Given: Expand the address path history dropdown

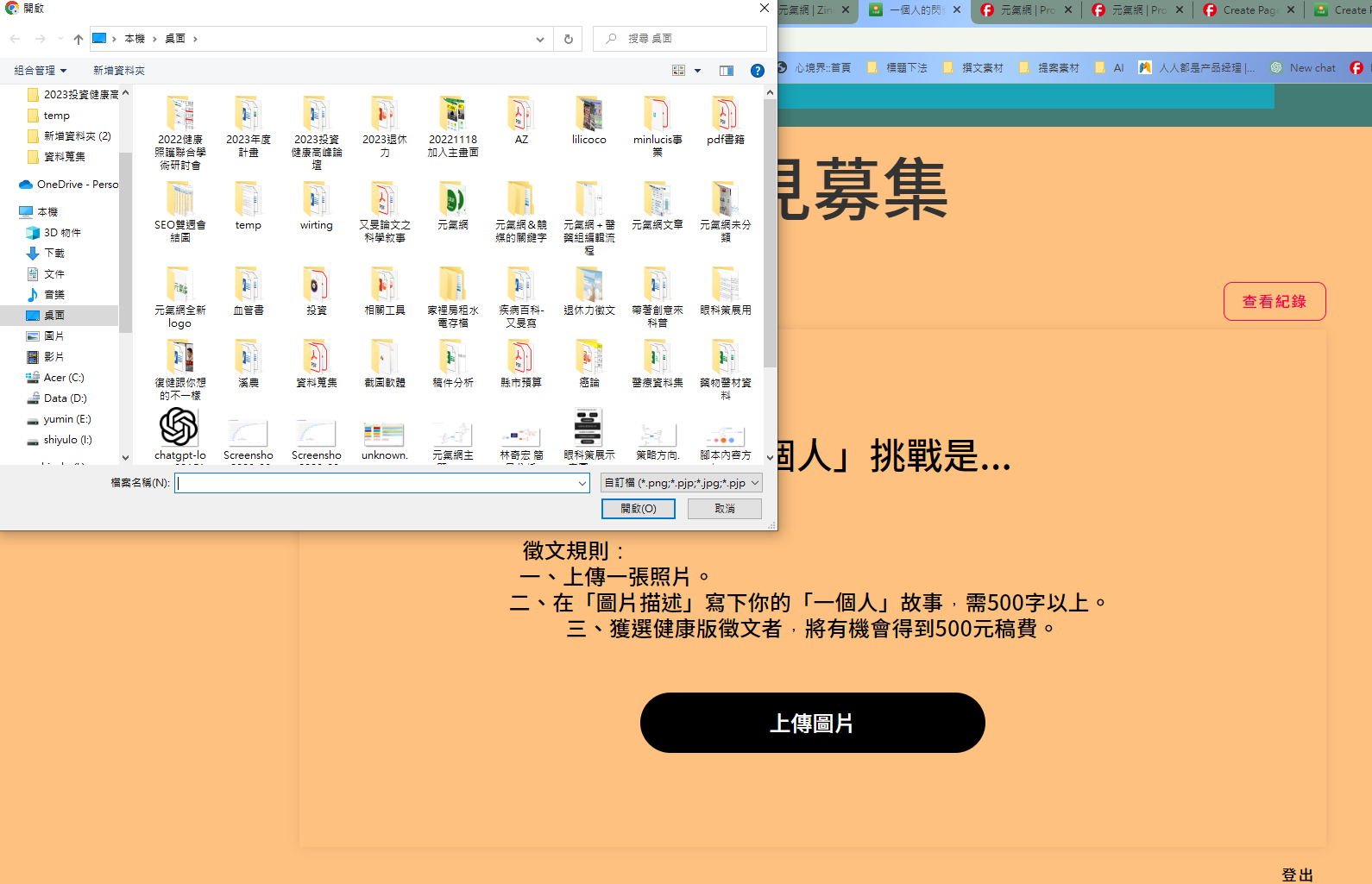Looking at the screenshot, I should [539, 39].
